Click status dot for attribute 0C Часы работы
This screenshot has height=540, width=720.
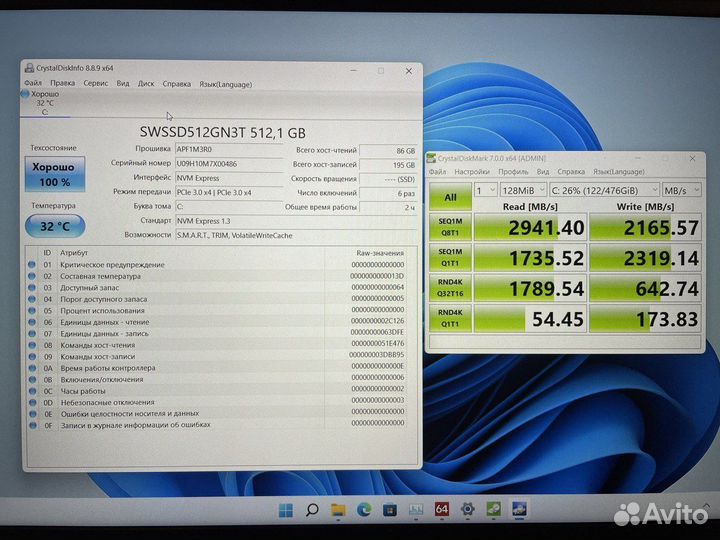(x=32, y=391)
